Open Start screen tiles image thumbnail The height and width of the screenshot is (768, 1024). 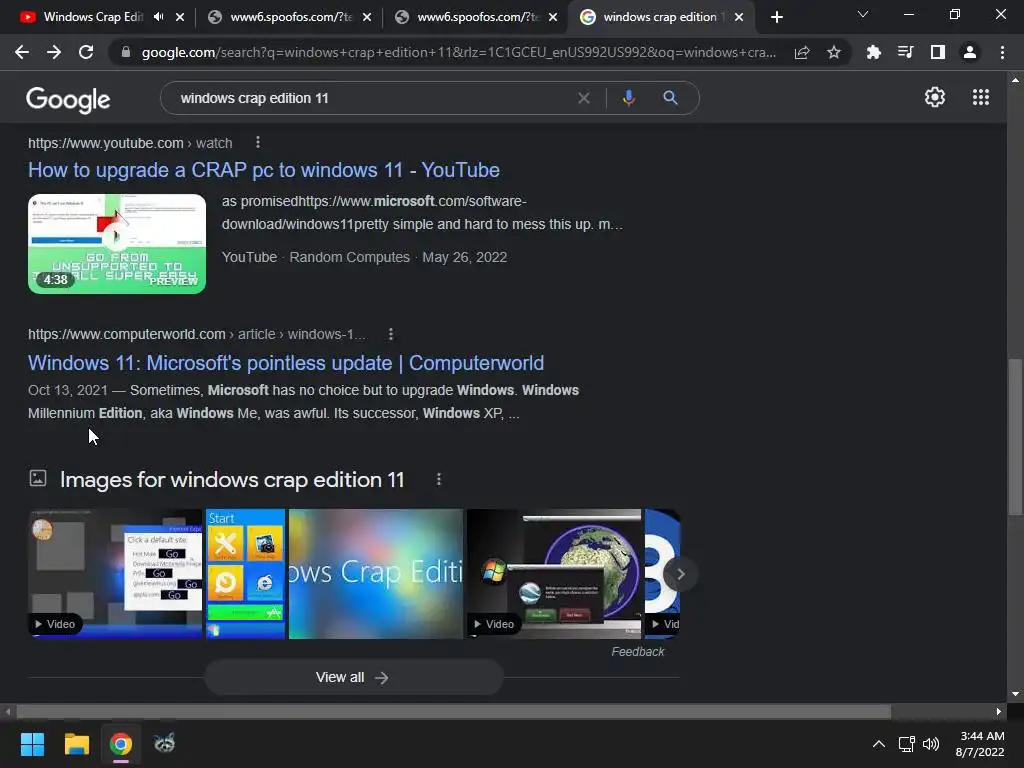click(x=246, y=574)
